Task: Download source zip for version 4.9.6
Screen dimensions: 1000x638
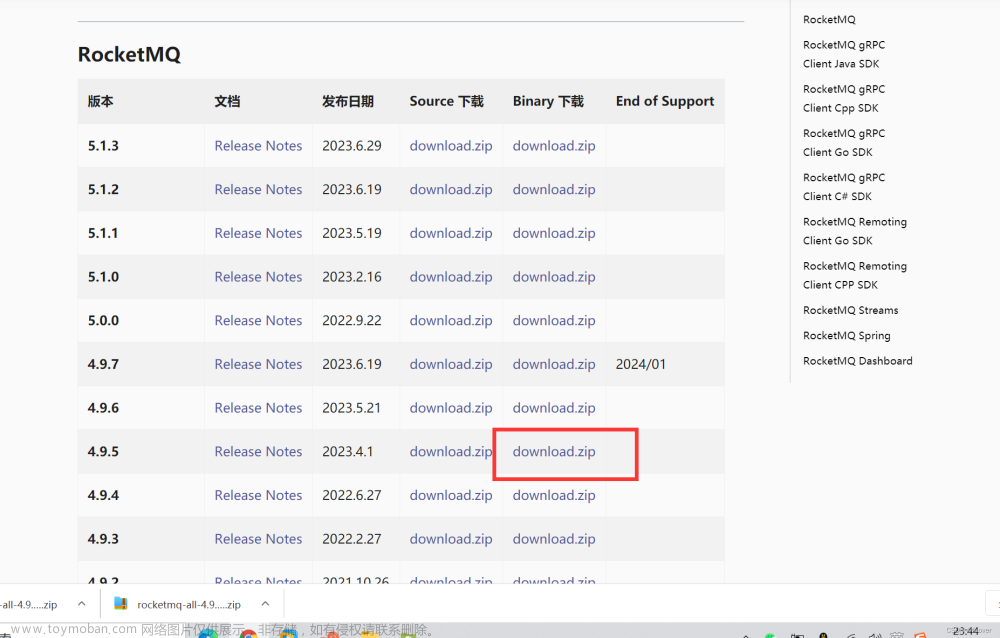Action: tap(451, 408)
